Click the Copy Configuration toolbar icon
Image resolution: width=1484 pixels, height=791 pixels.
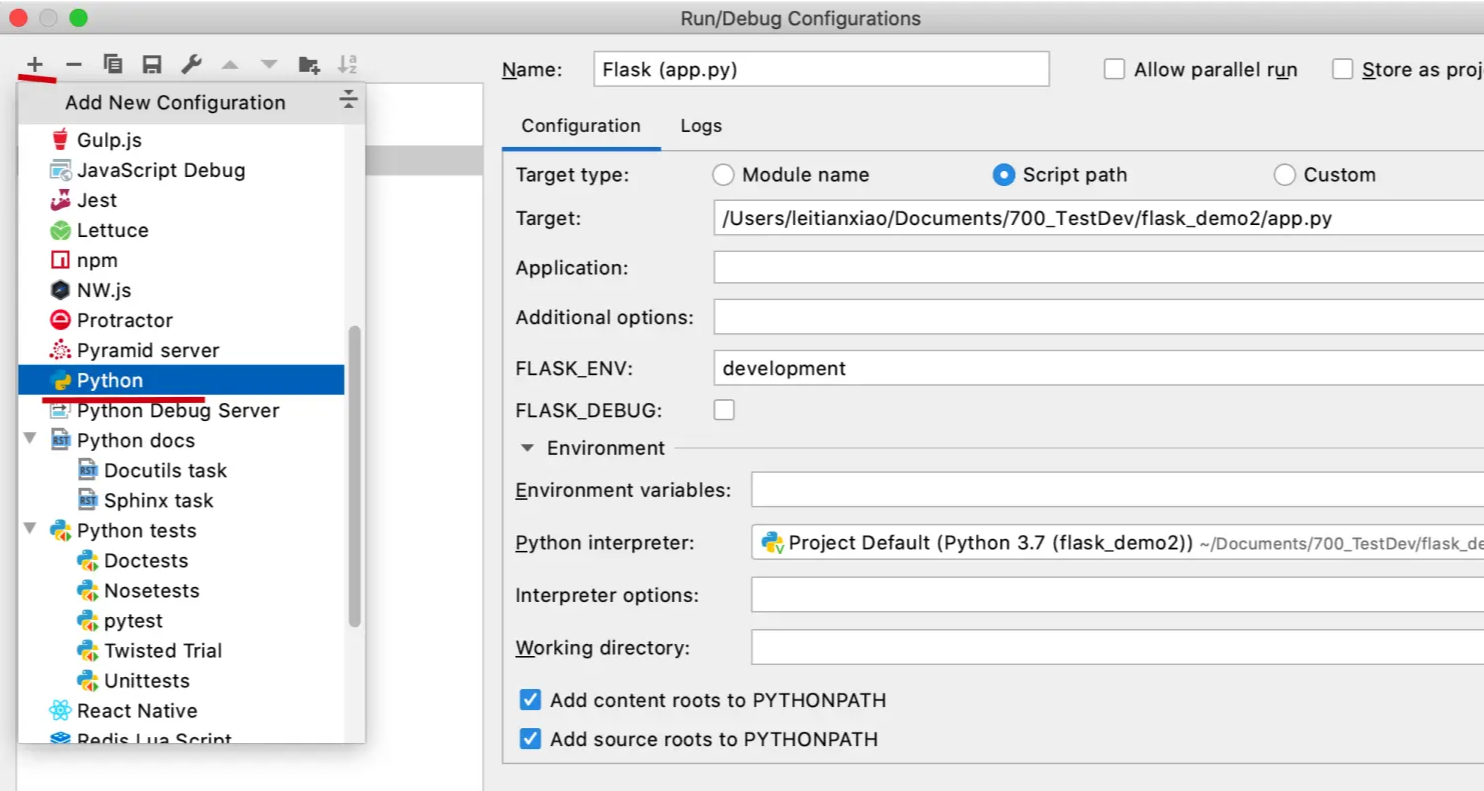coord(113,65)
